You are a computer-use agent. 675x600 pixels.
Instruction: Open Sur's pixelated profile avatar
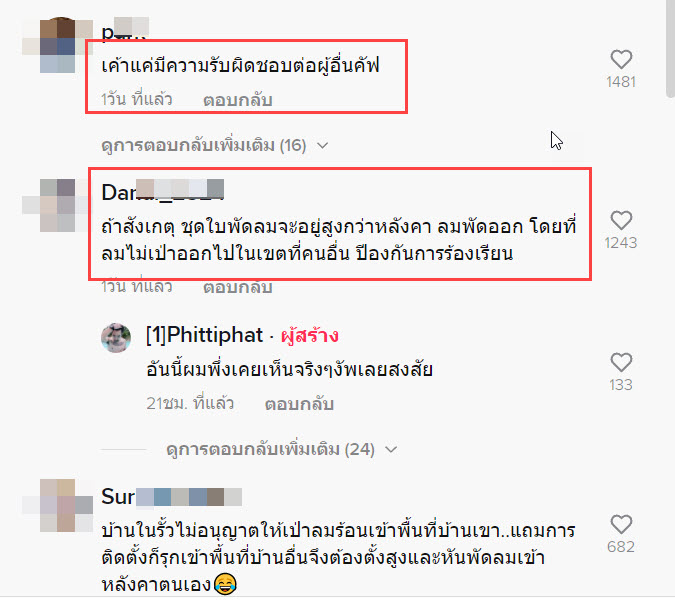tap(58, 505)
